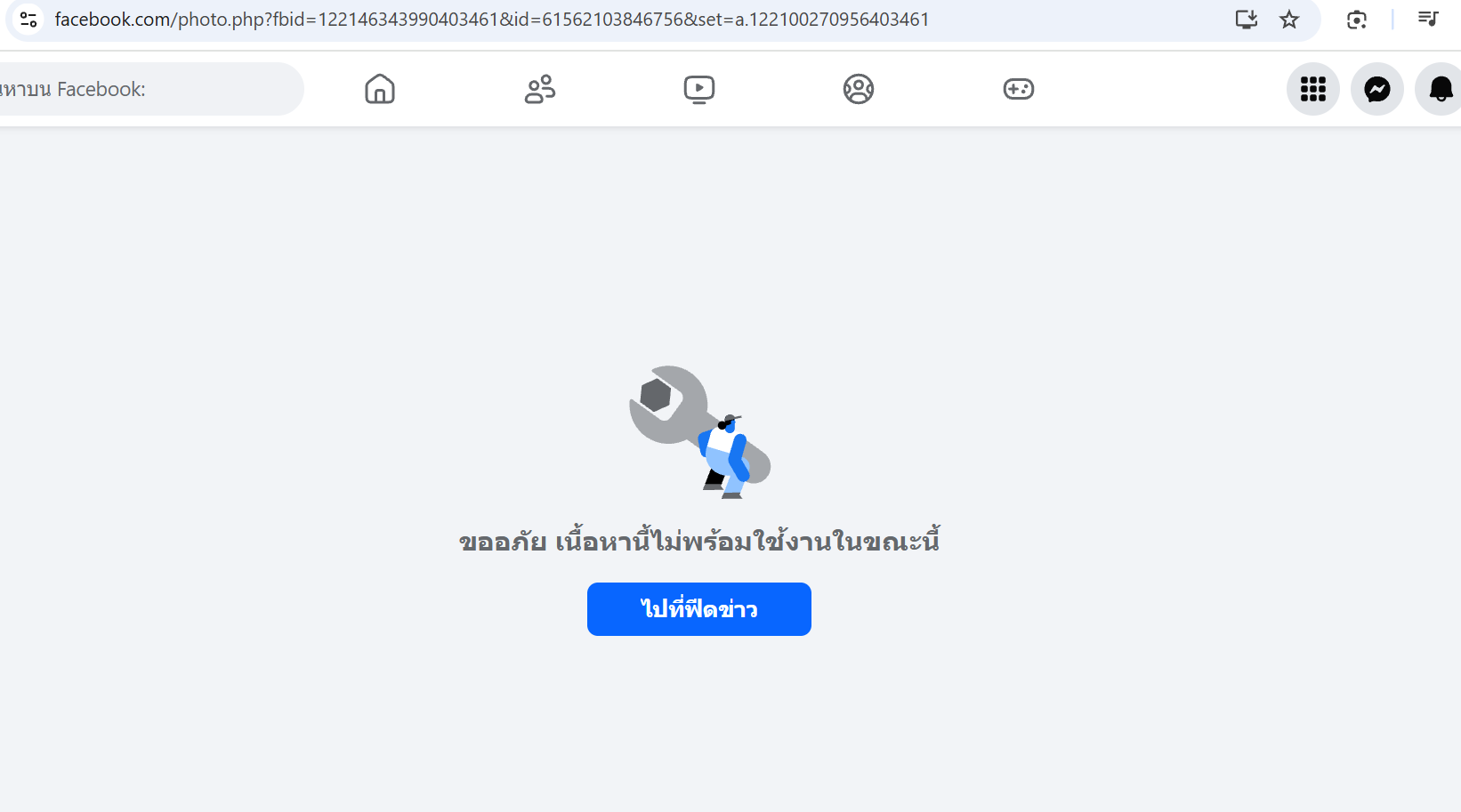Open the Messenger chat icon

[1377, 89]
